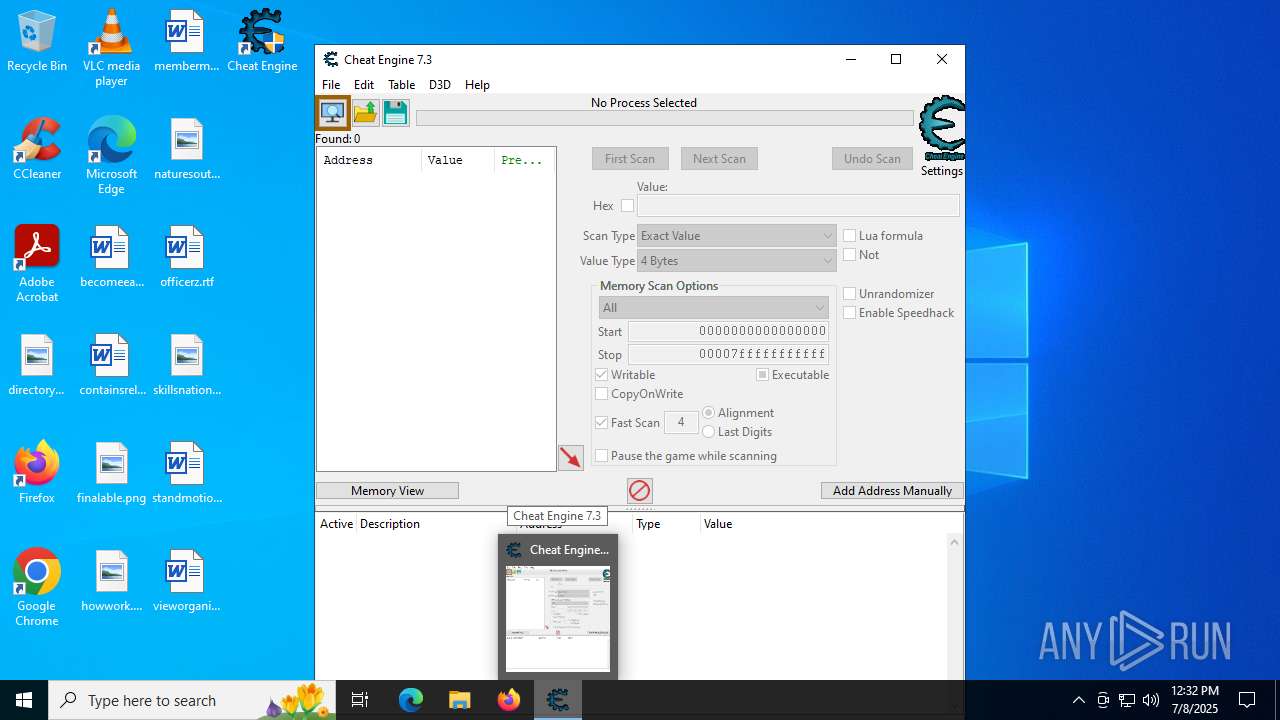1280x720 pixels.
Task: Open Recycle Bin desktop icon
Action: click(x=37, y=42)
